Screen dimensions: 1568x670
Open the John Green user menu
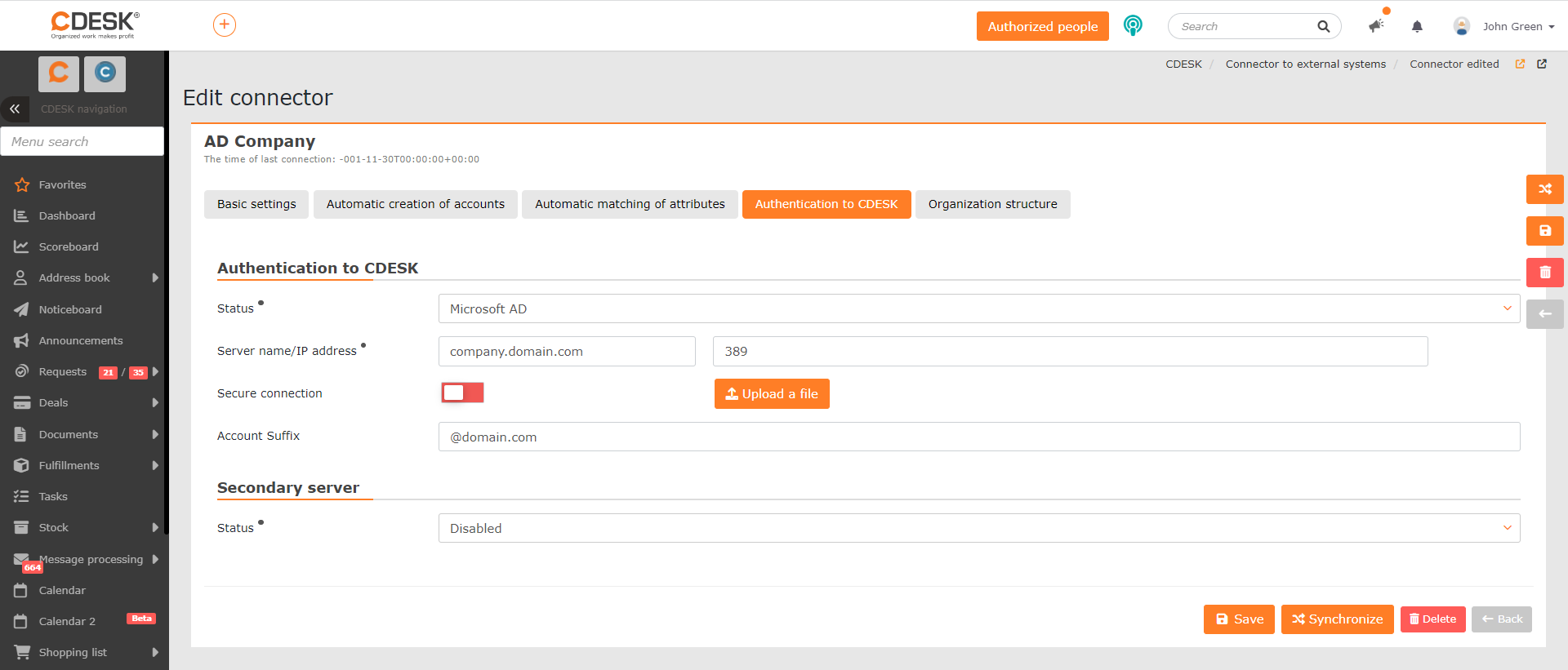[x=1518, y=26]
